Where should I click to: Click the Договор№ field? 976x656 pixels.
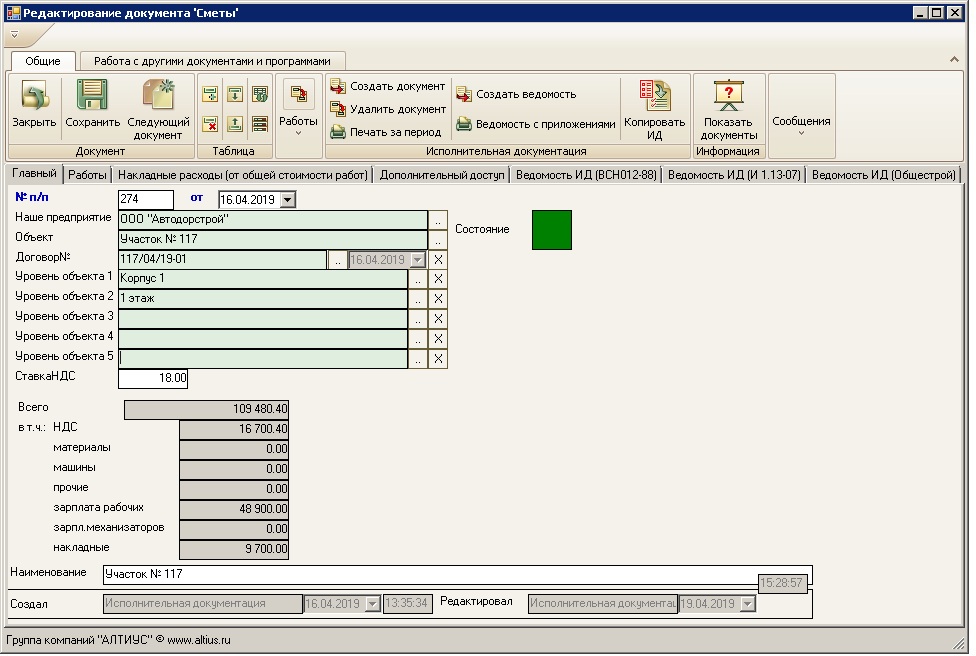(x=222, y=260)
